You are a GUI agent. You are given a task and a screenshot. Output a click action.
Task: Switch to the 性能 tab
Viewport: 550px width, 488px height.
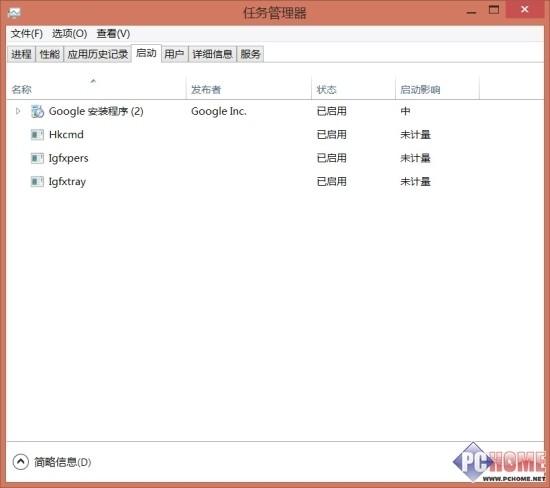tap(49, 54)
